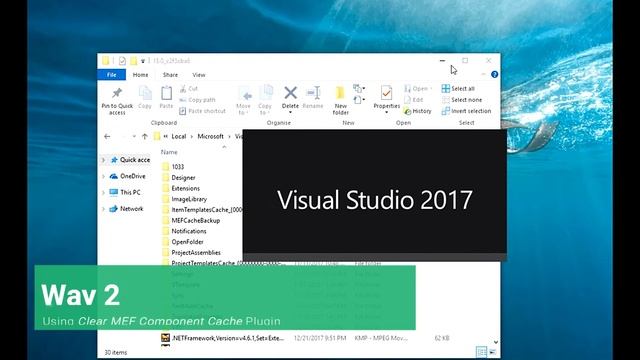Open the recent locations dropdown beside navigation arrows

coord(134,136)
